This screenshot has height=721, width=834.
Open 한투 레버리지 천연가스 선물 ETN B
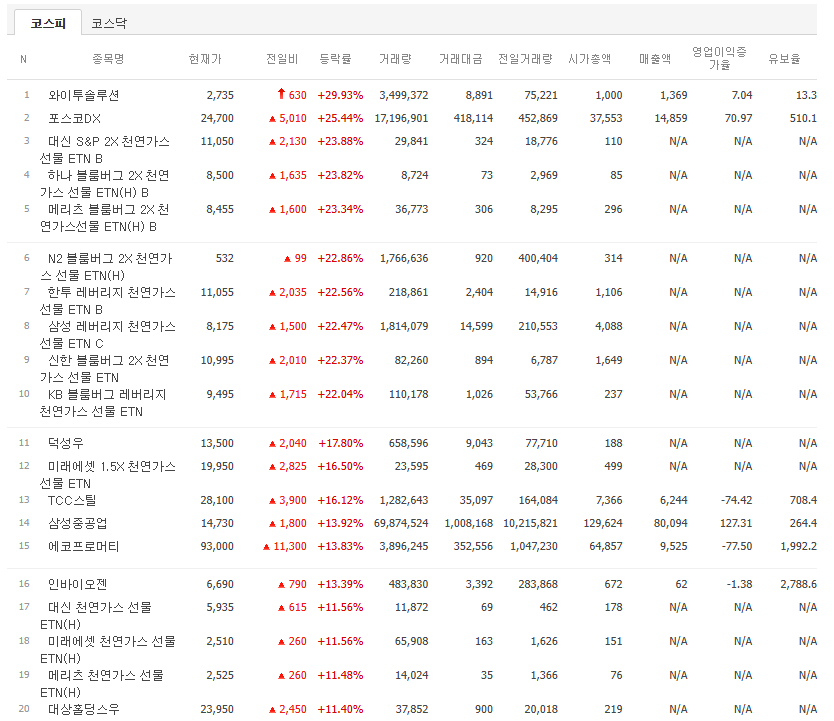(107, 301)
